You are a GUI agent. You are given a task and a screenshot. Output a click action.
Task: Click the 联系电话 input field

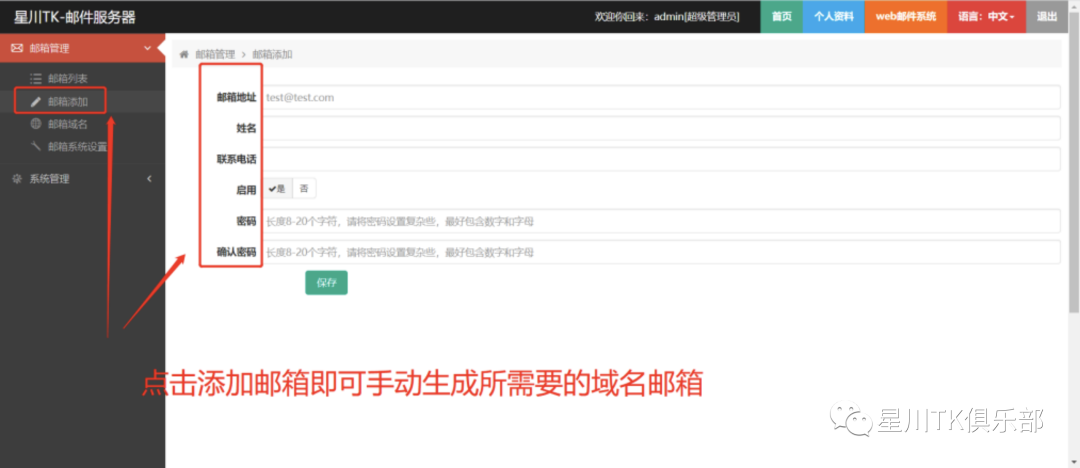661,159
